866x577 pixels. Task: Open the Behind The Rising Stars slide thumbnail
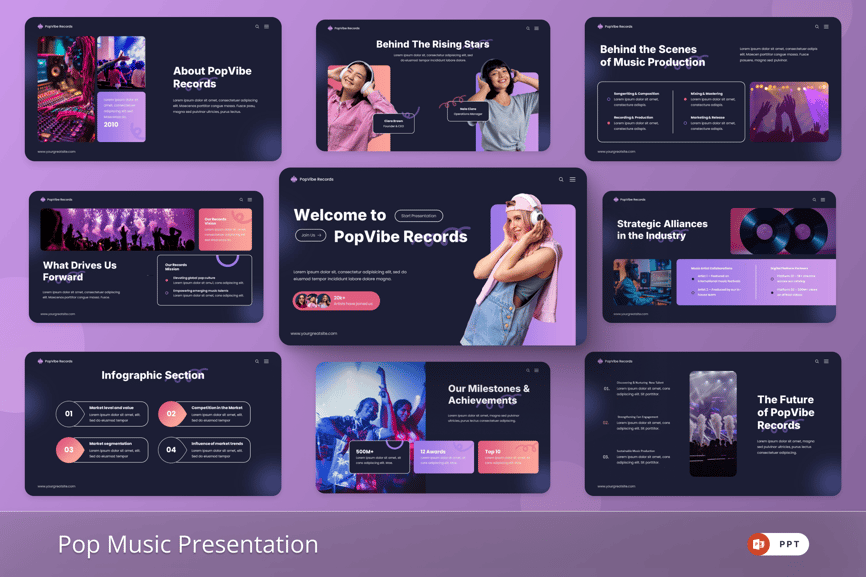(x=433, y=85)
